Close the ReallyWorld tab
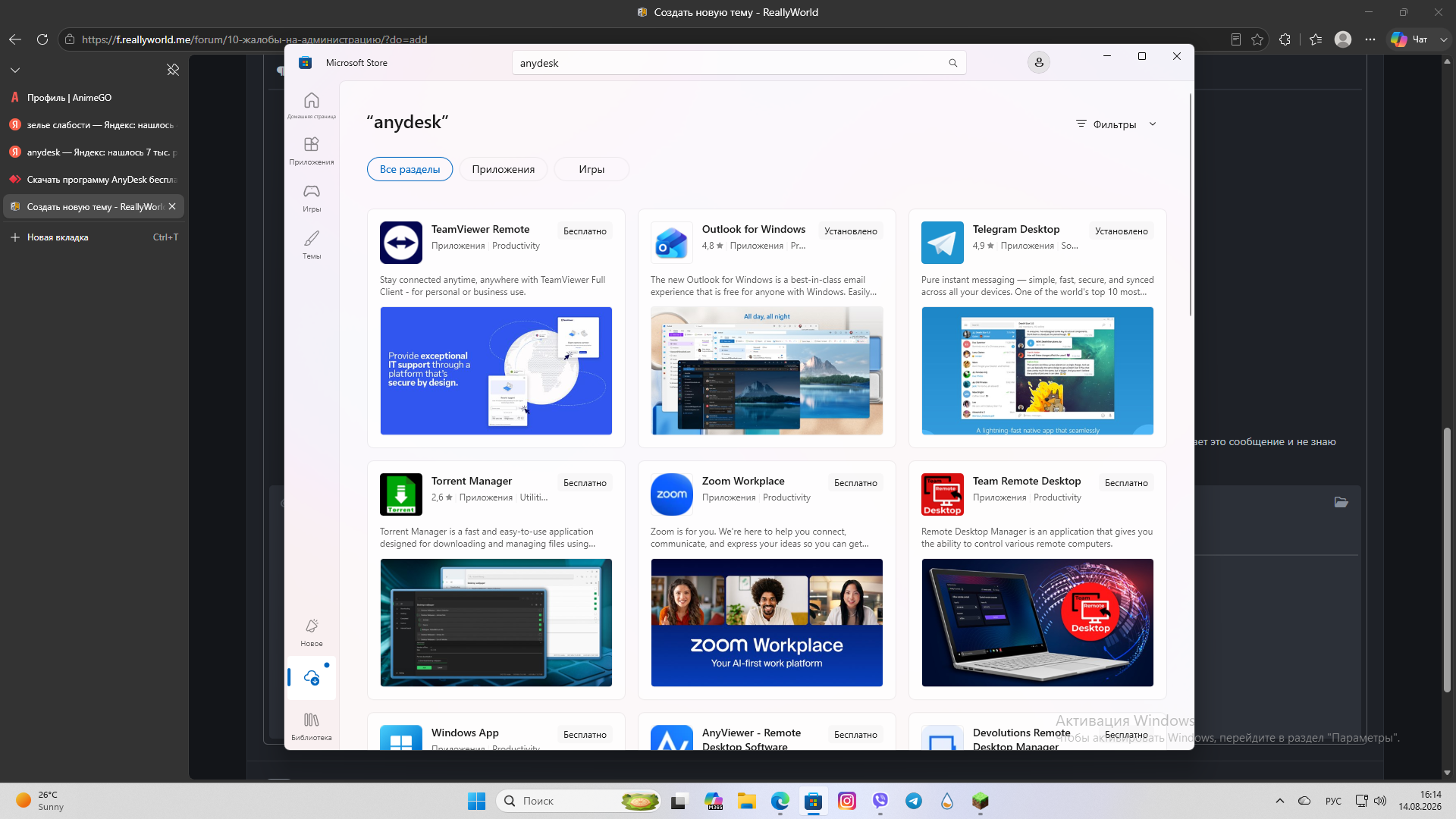 (172, 206)
